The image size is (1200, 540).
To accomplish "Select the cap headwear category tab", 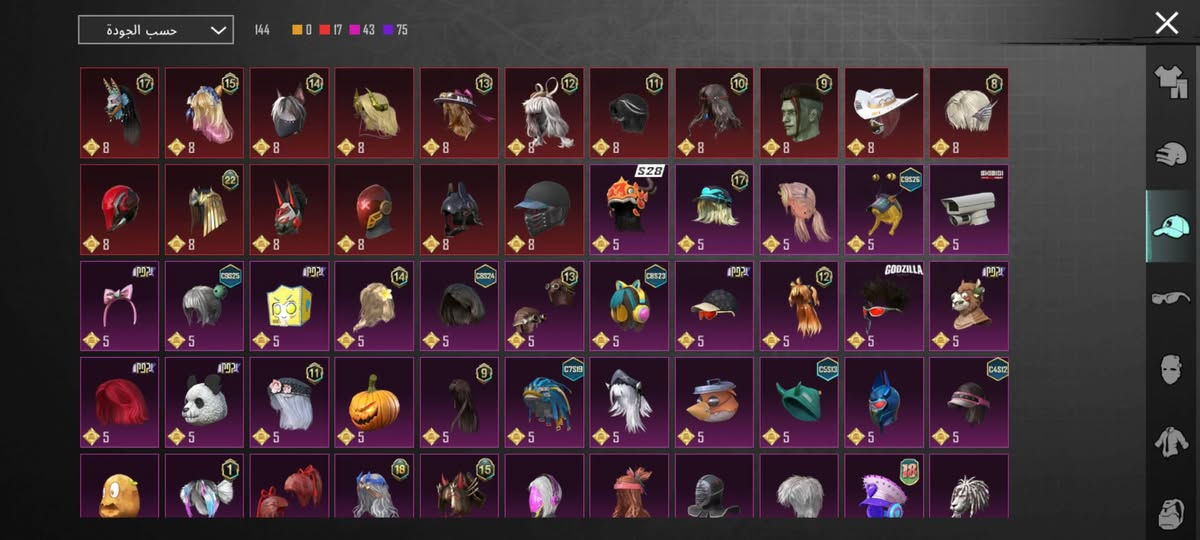I will (x=1170, y=226).
